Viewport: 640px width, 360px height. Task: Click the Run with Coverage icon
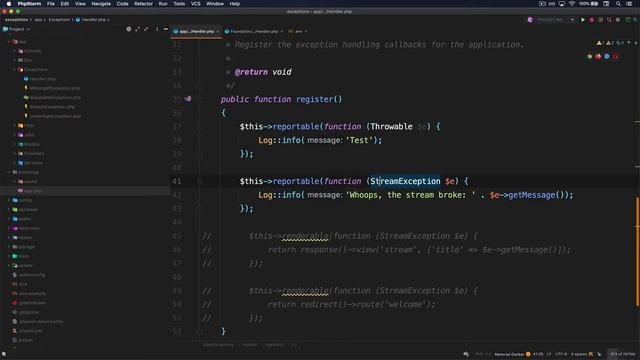[x=600, y=20]
